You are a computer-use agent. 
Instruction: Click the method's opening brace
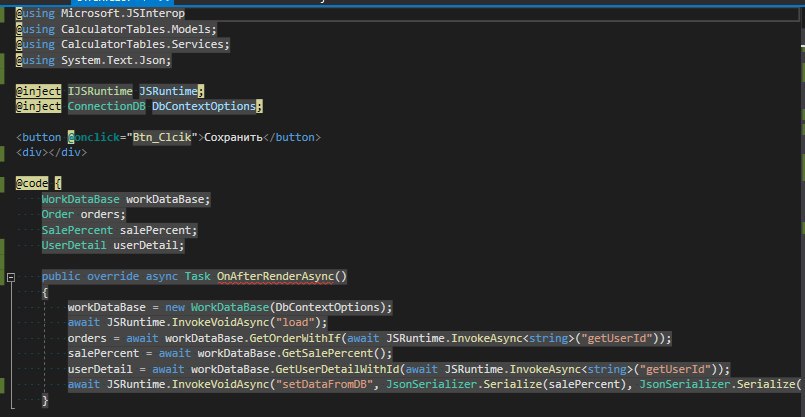coord(45,292)
